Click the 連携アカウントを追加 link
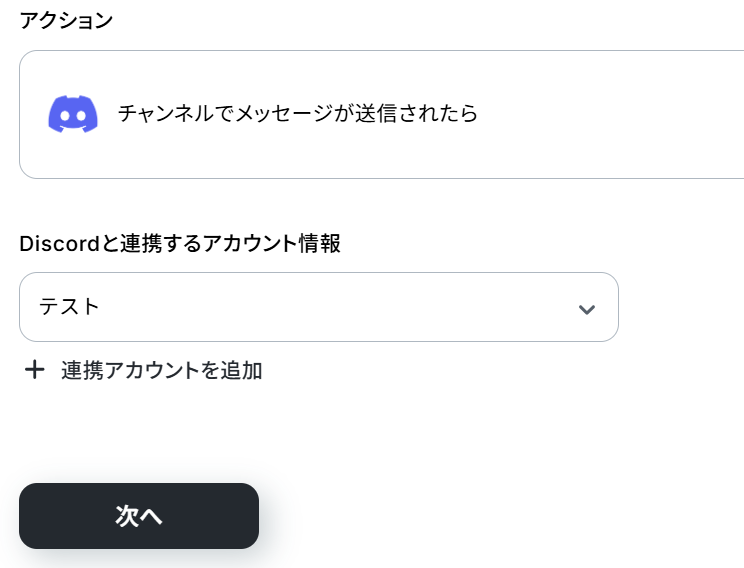The image size is (744, 568). coord(161,370)
